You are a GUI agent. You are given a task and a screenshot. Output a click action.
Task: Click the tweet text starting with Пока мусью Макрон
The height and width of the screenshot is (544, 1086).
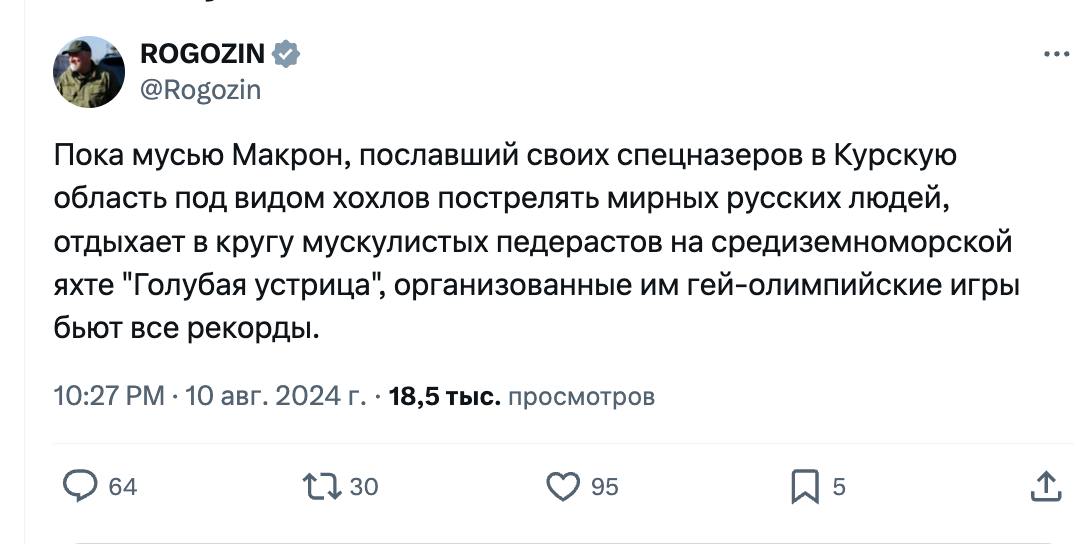point(537,242)
